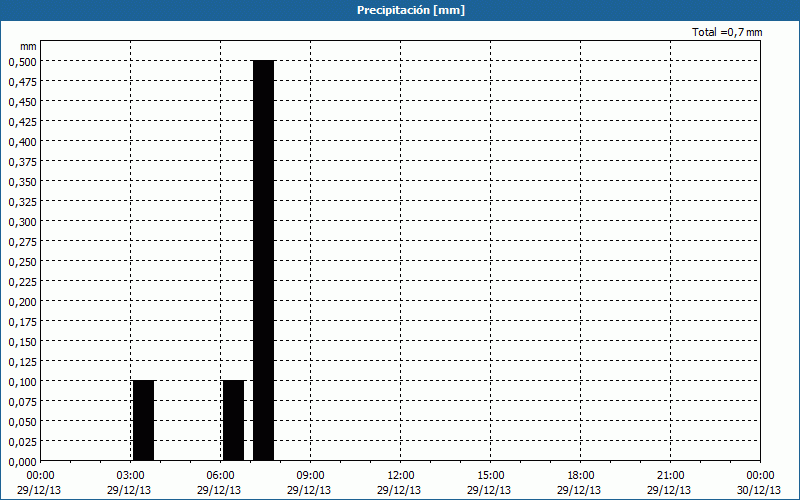Click the 0,300 y-axis value

click(x=23, y=221)
